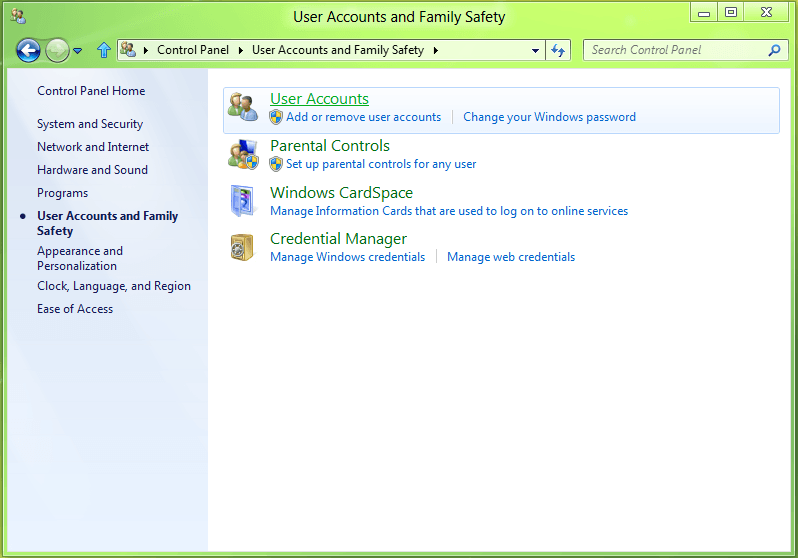Click in the Search Control Panel field

(675, 50)
